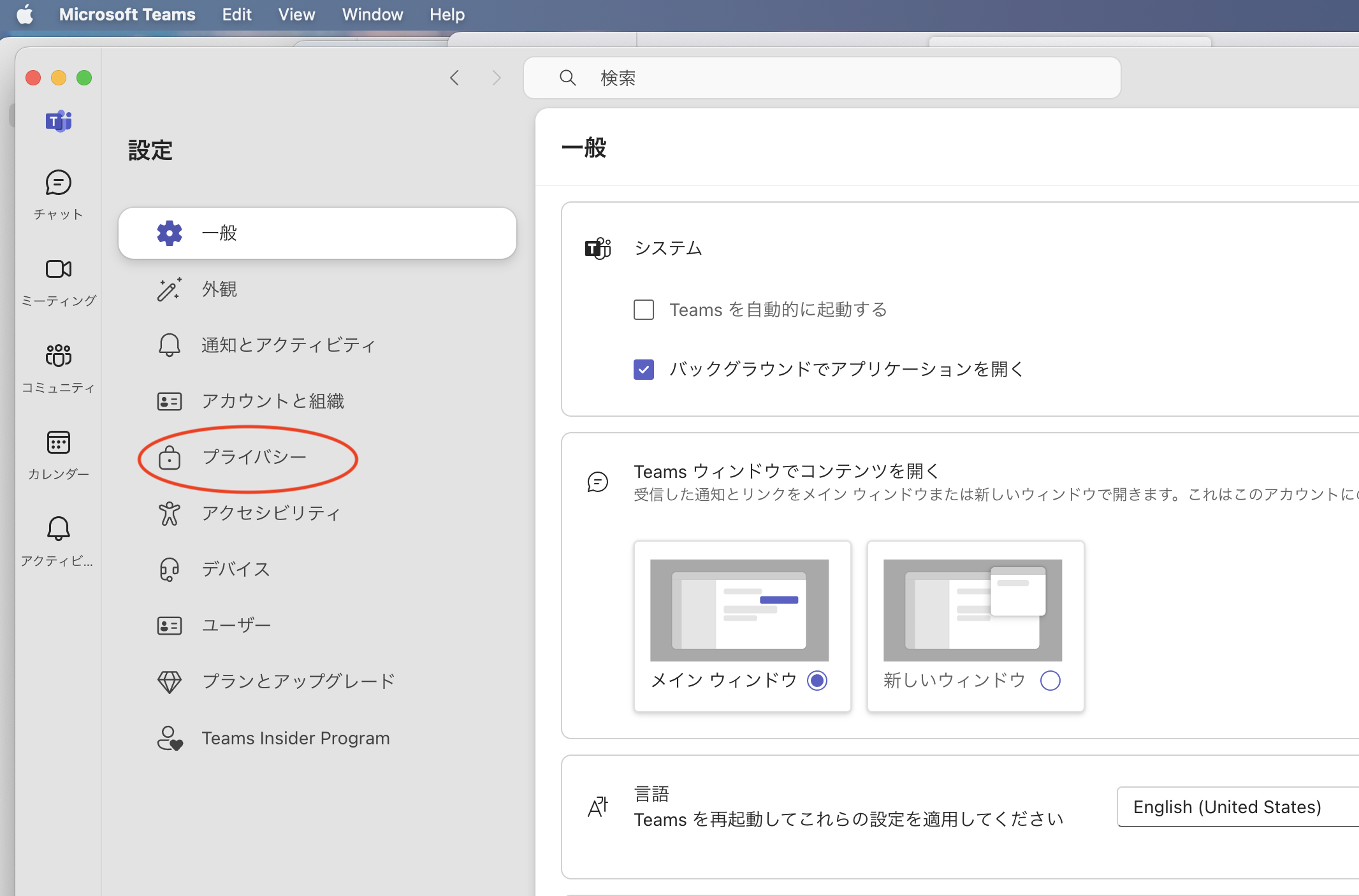Open the アクティビティ bell icon in sidebar
1359x896 pixels.
point(58,529)
